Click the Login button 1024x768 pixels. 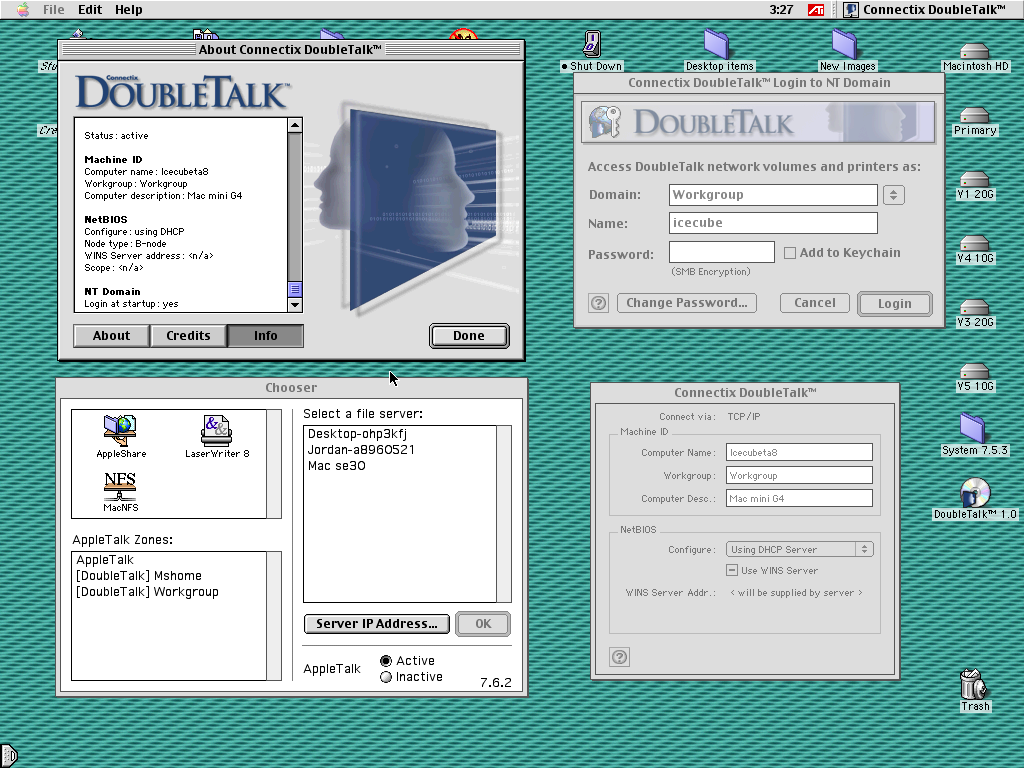coord(894,304)
